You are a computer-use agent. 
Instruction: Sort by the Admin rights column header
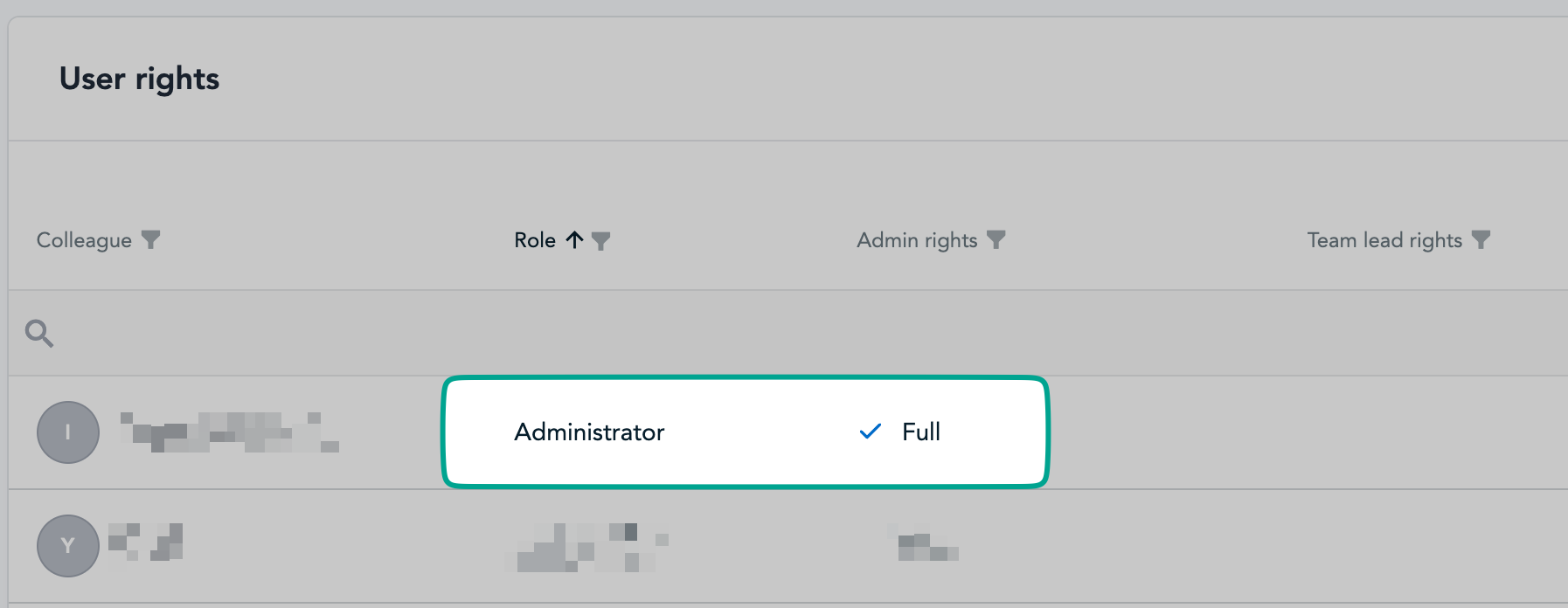pos(917,240)
